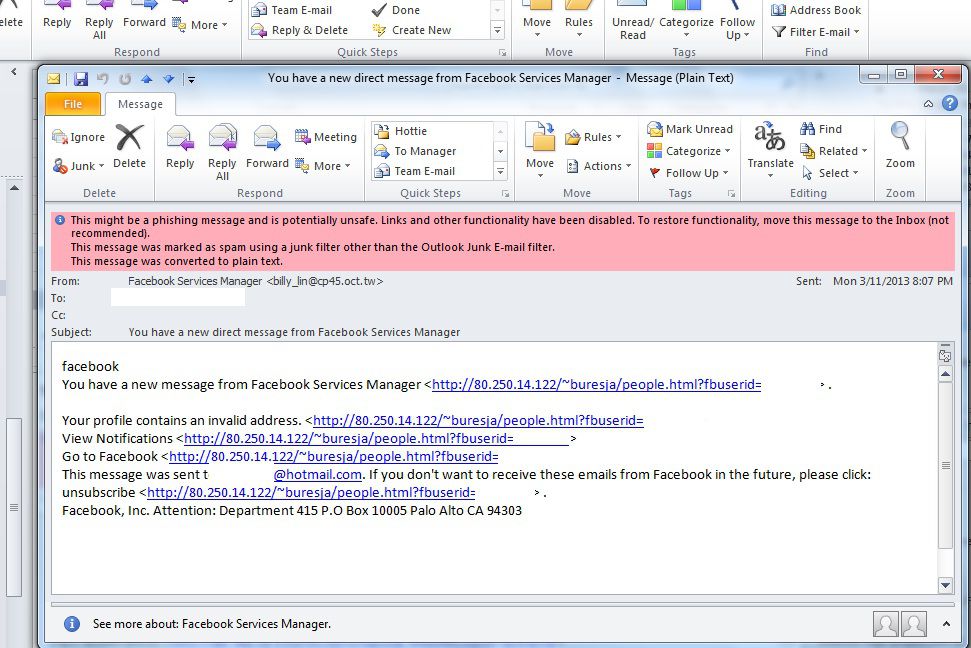Open the Related dropdown
The image size is (971, 648).
pos(833,151)
